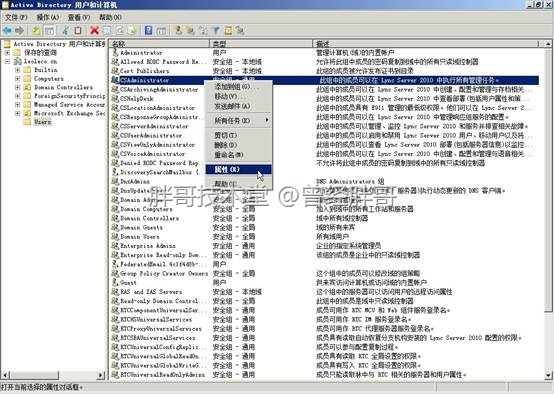Choose 添加到组(G) in context menu
Screen dimensions: 554x394
[x=238, y=87]
